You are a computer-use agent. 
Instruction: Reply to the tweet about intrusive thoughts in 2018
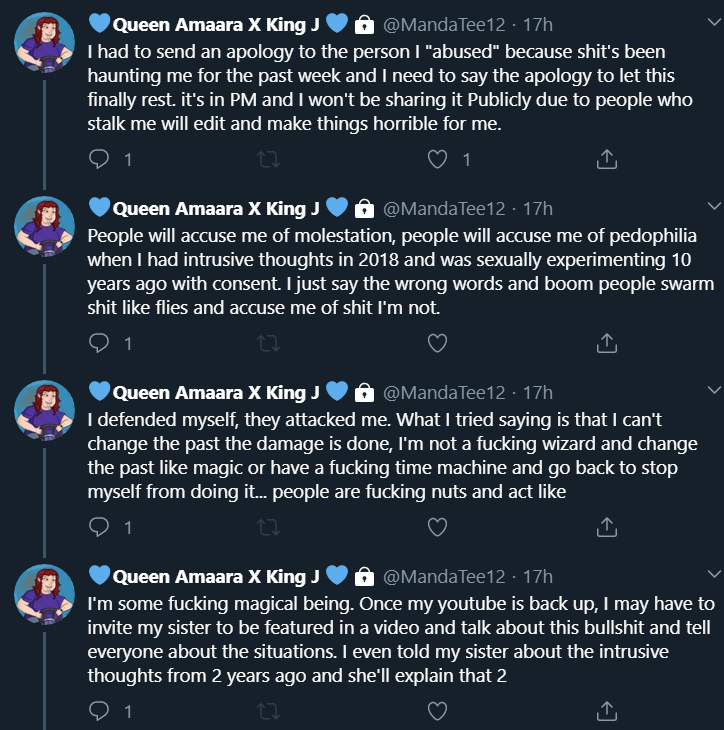(x=99, y=343)
